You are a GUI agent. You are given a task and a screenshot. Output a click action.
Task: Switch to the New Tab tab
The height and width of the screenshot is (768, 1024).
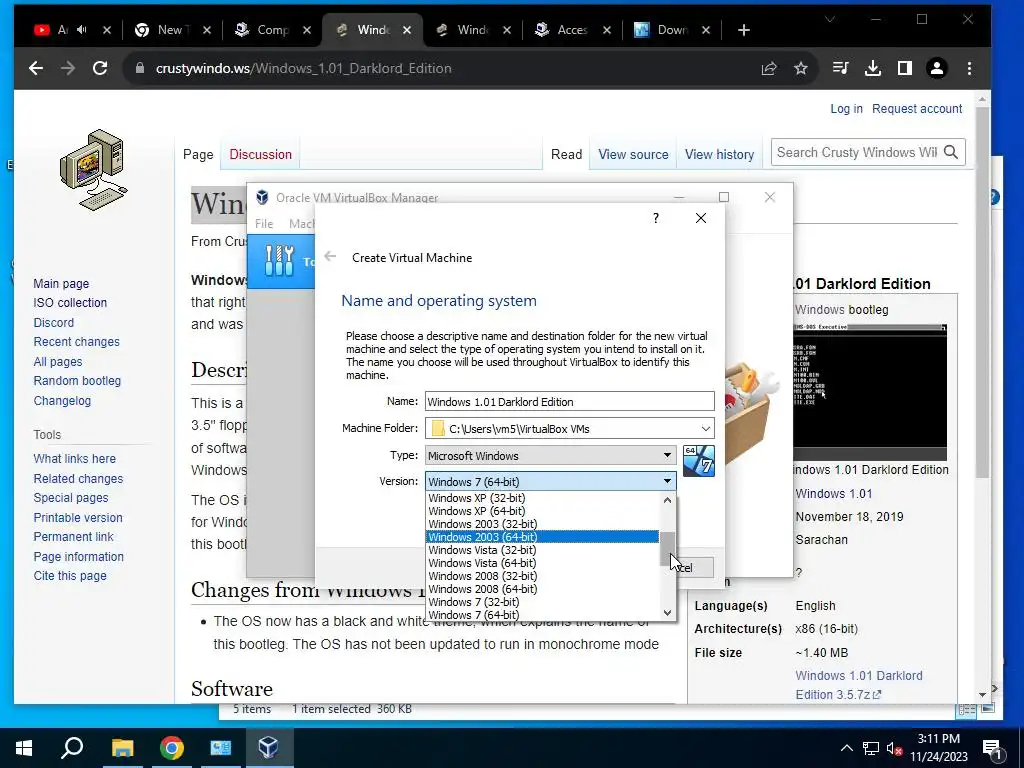point(172,29)
